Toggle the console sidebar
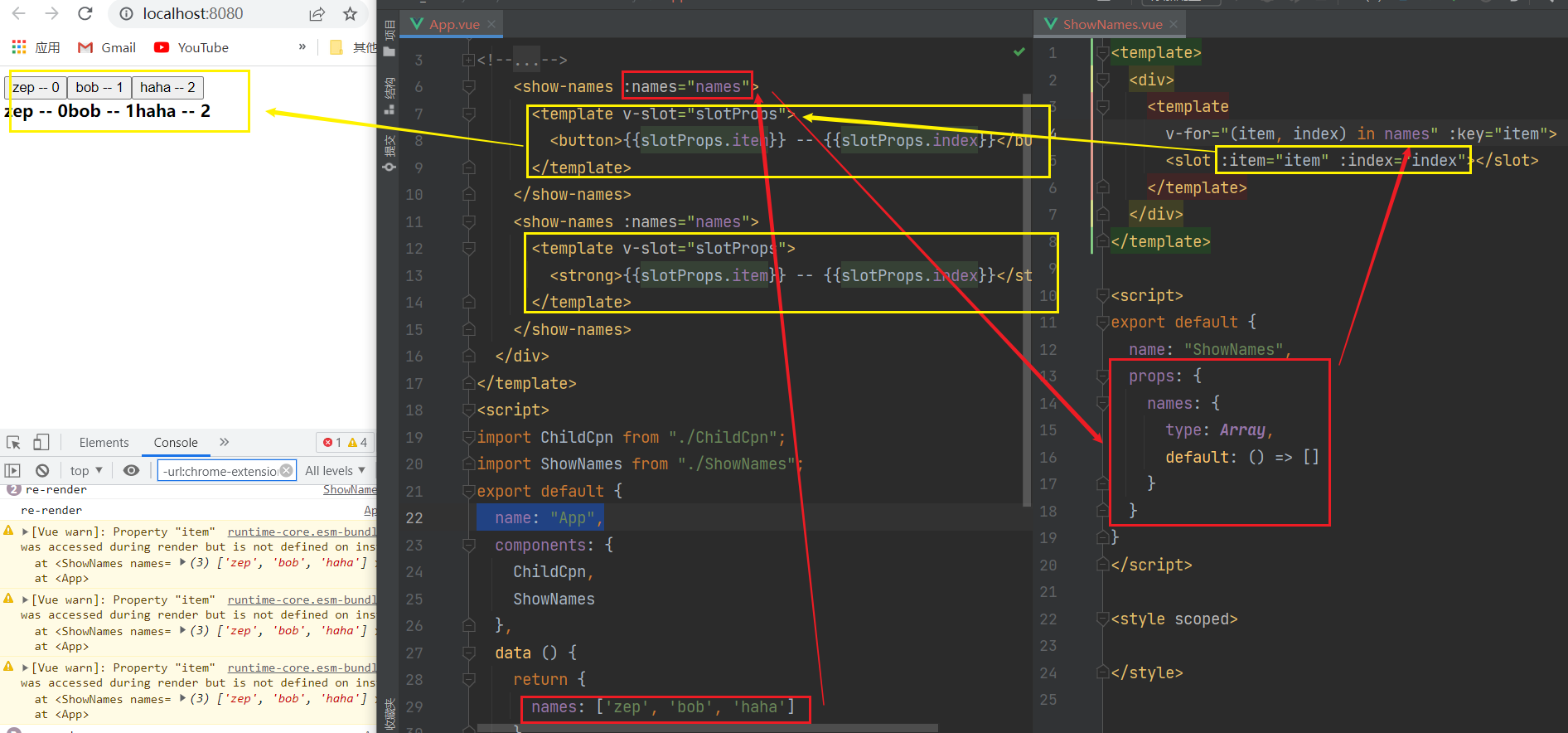The width and height of the screenshot is (1568, 733). [12, 470]
